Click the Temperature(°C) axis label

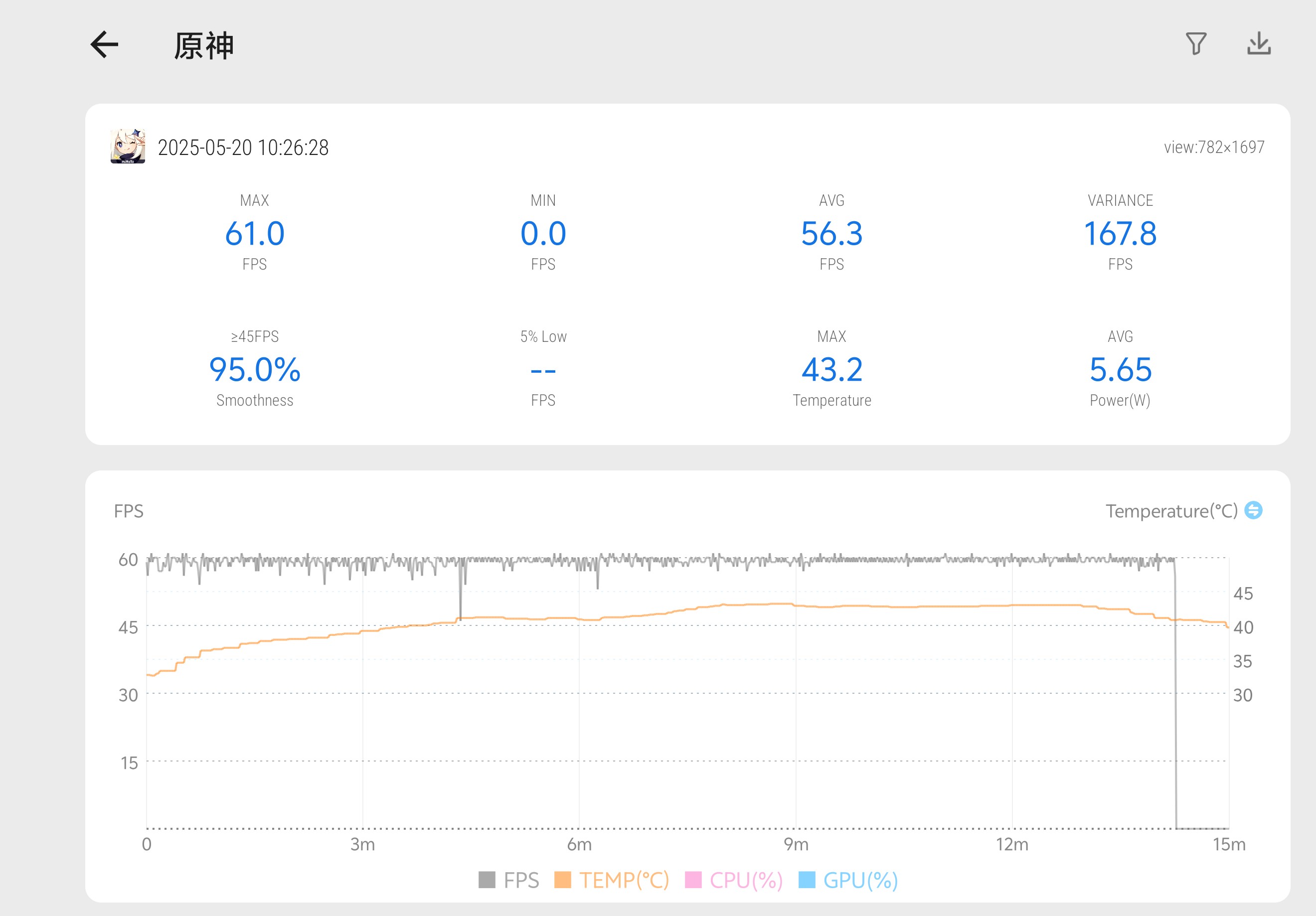pyautogui.click(x=1171, y=511)
